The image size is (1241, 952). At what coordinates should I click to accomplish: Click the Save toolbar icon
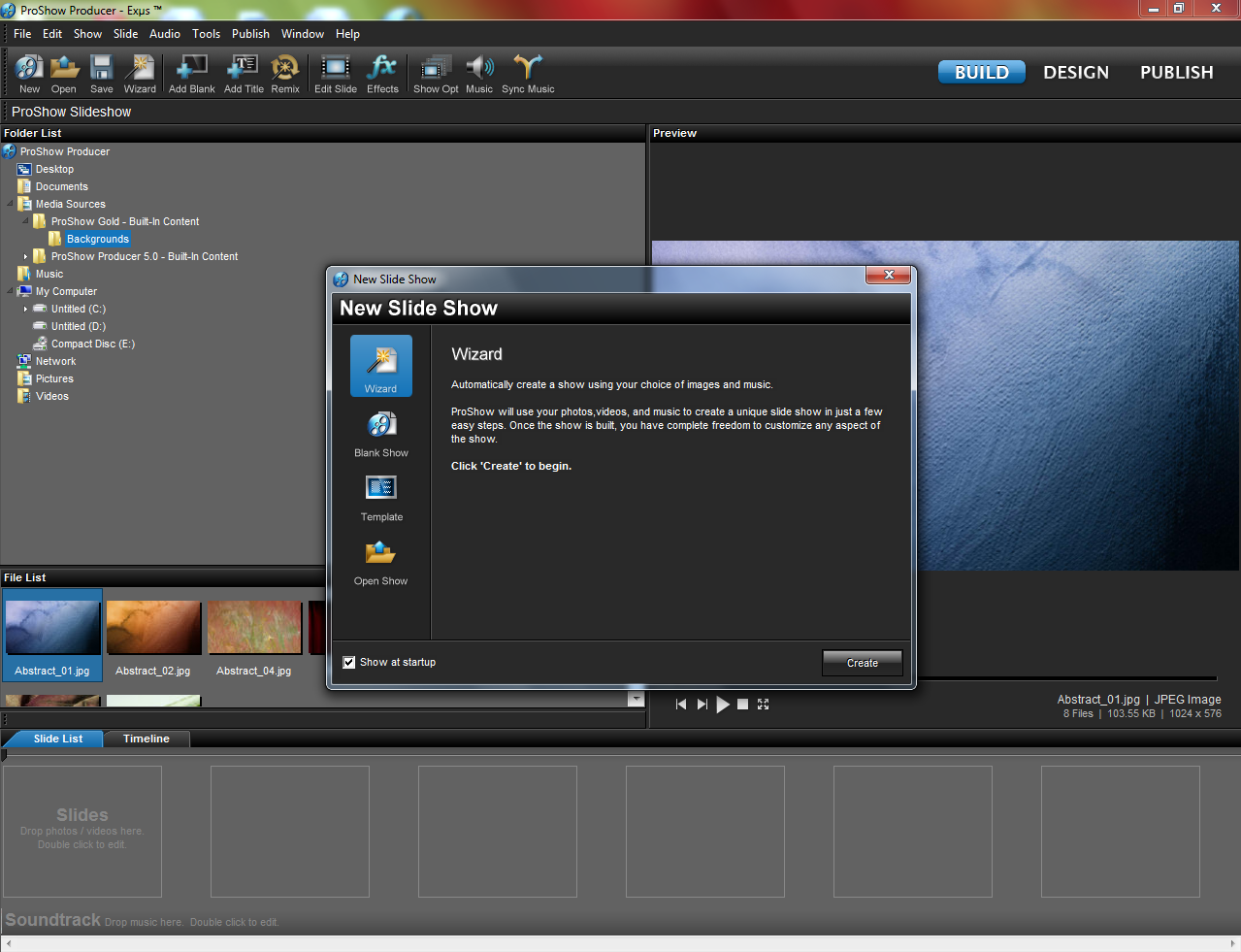pos(102,74)
